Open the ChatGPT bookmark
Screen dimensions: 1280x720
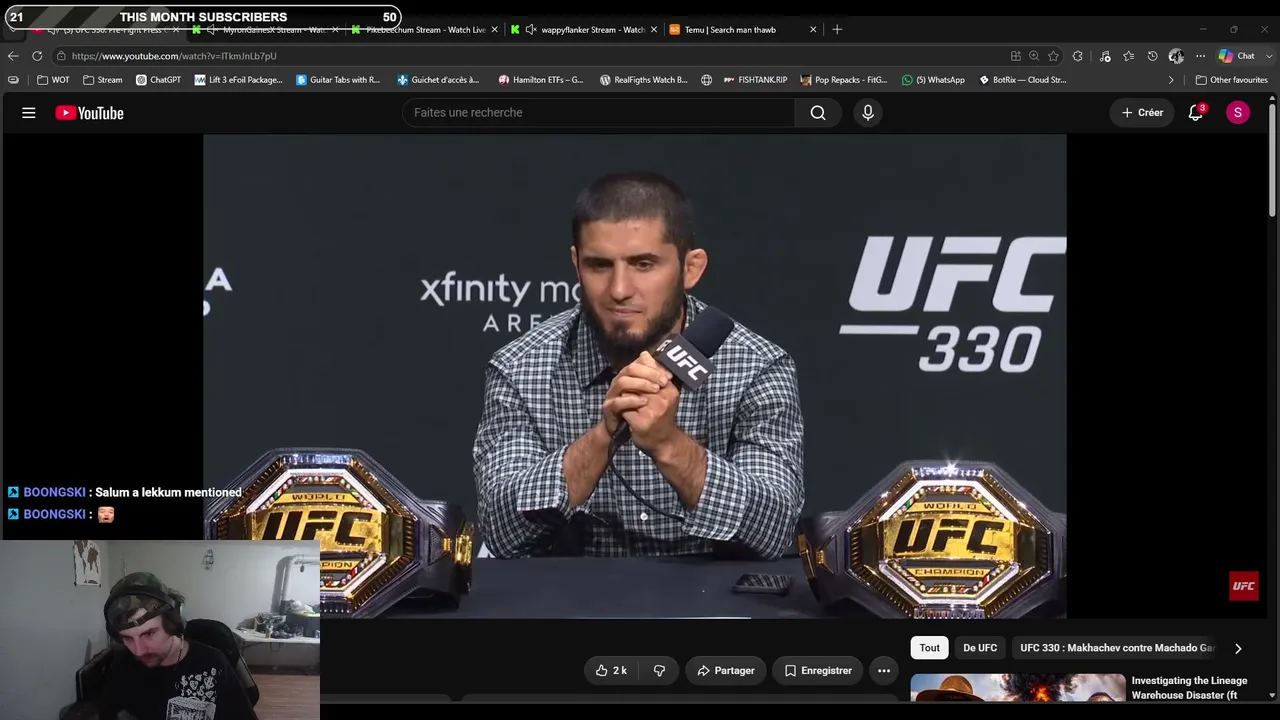[158, 80]
